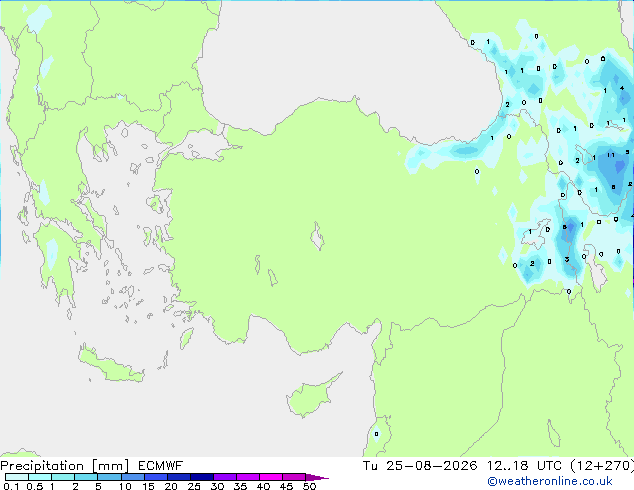Click the 30–35 mm purple legend box
The width and height of the screenshot is (634, 490).
click(224, 477)
